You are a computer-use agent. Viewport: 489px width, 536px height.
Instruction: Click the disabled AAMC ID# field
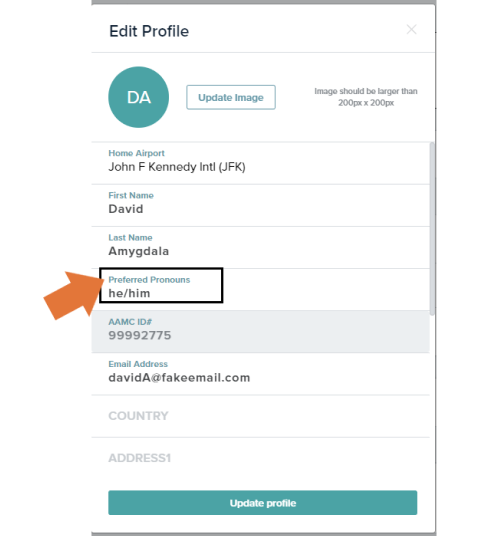click(x=260, y=332)
